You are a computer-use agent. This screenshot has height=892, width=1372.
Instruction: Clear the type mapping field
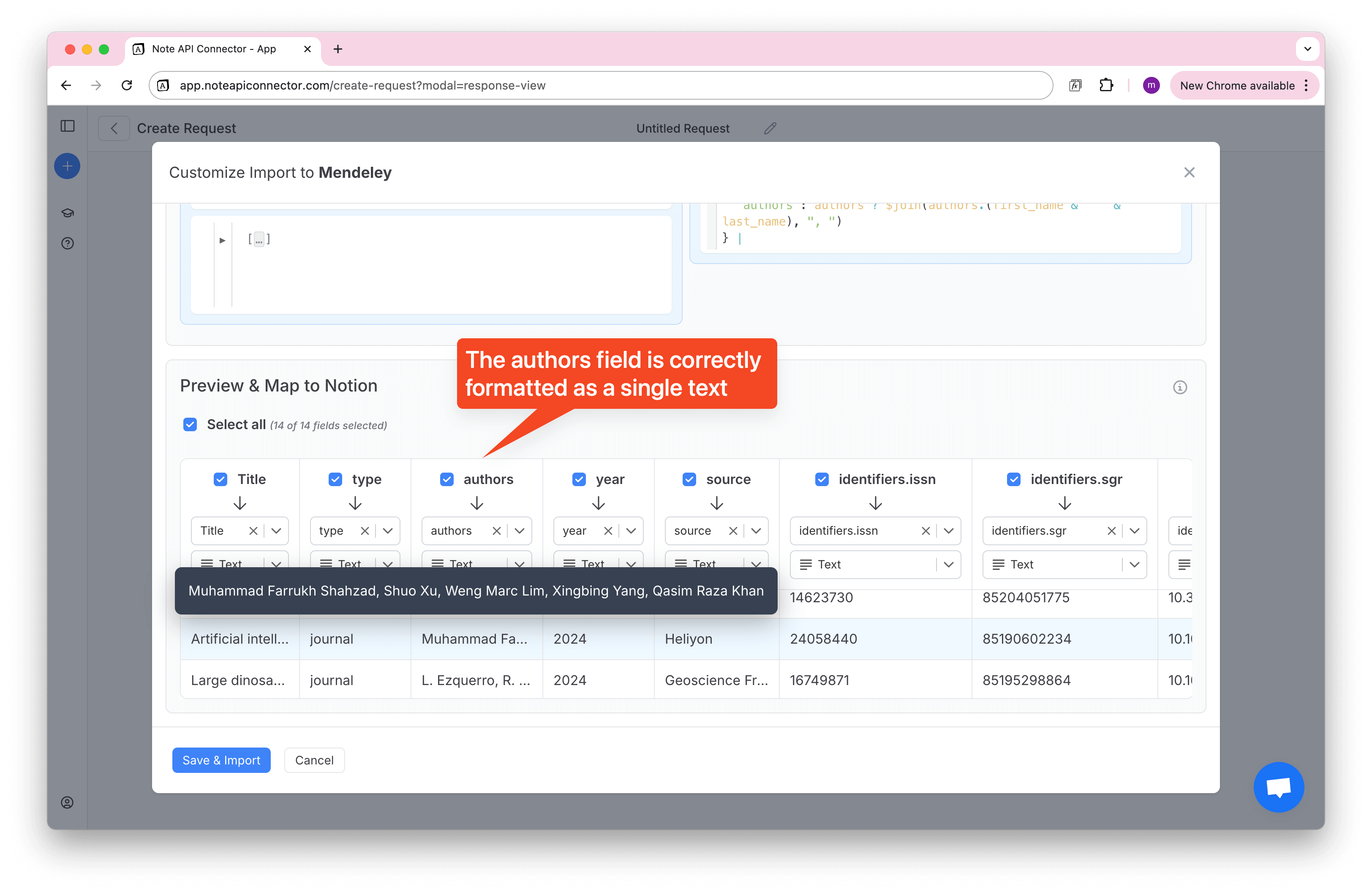tap(365, 531)
